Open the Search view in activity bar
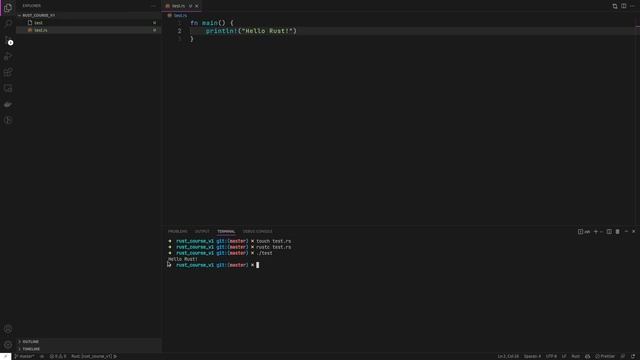This screenshot has height=360, width=640. (8, 23)
